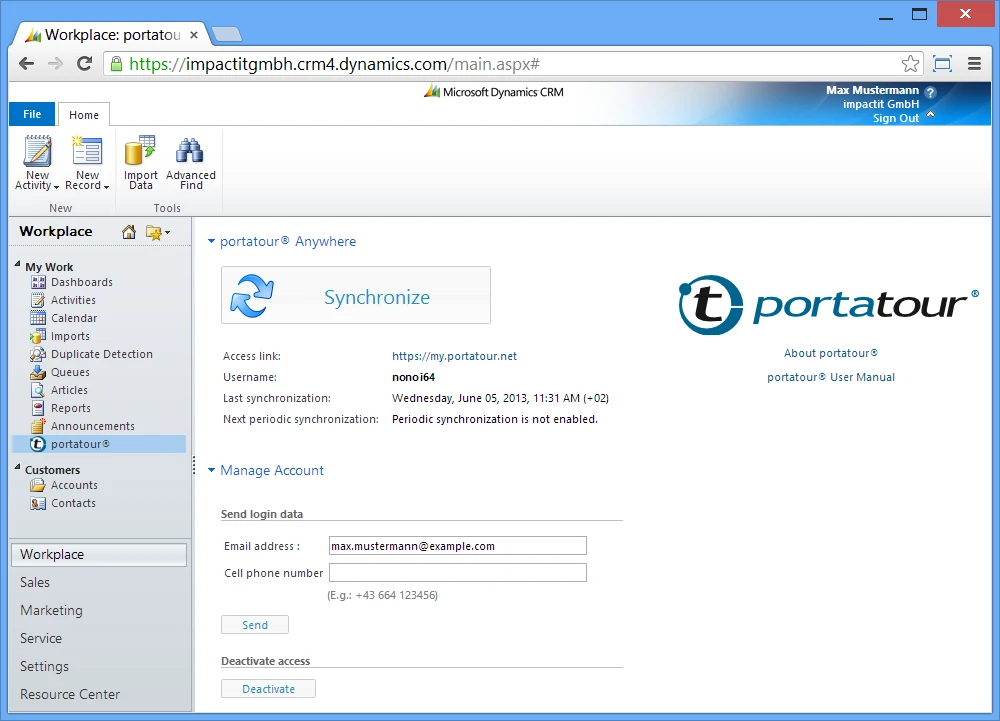Click the Duplicate Detection icon
Image resolution: width=1000 pixels, height=721 pixels.
point(38,354)
